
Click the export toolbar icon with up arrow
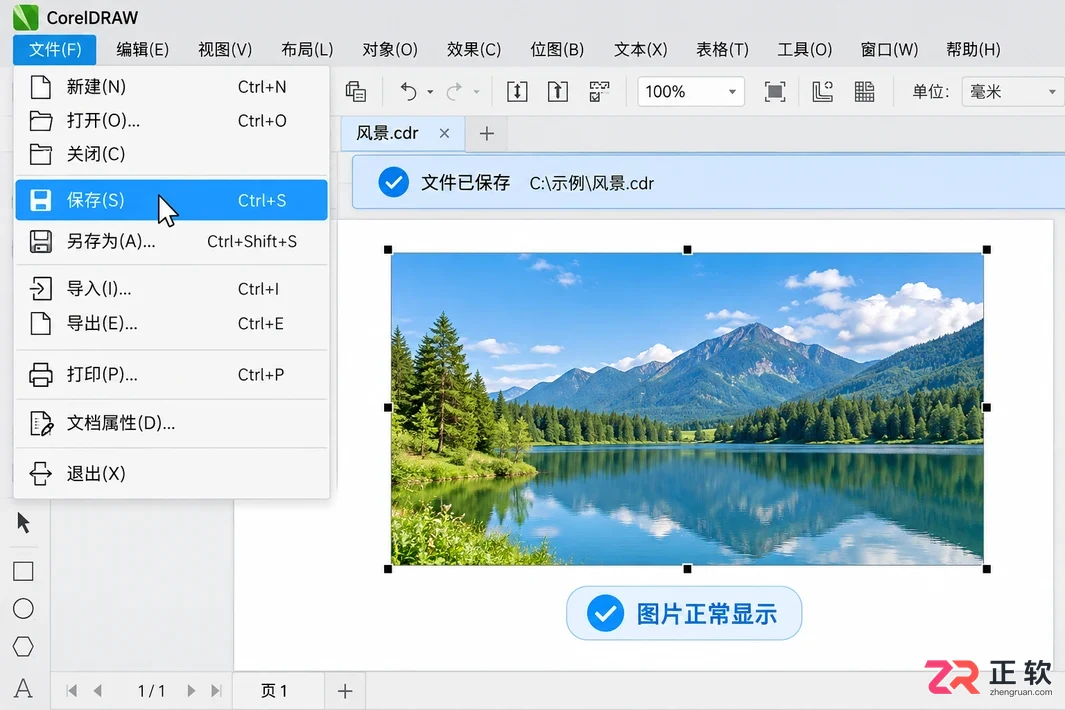pyautogui.click(x=558, y=91)
